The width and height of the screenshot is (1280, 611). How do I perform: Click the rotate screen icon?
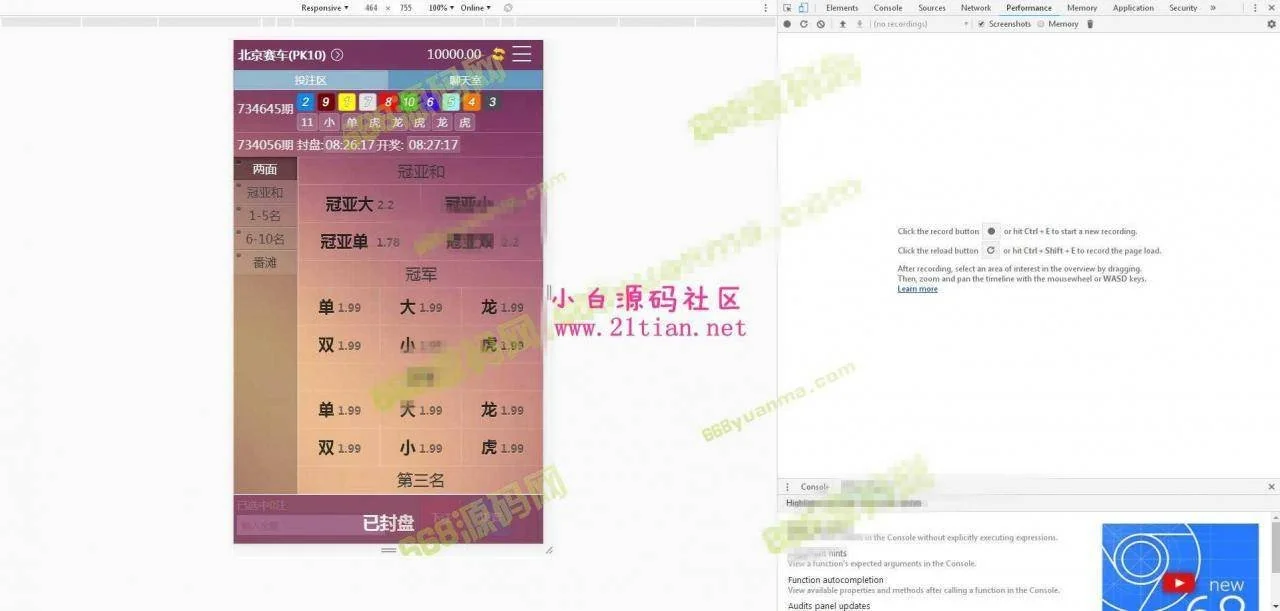(508, 8)
